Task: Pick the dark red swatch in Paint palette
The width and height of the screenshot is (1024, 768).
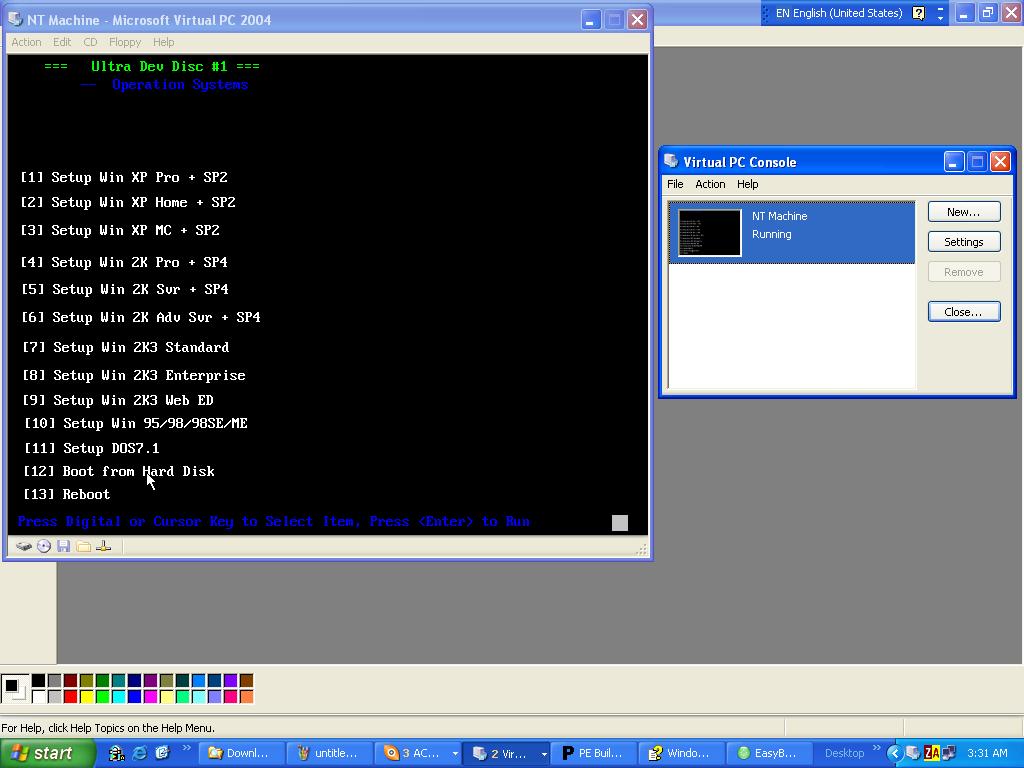Action: click(71, 681)
